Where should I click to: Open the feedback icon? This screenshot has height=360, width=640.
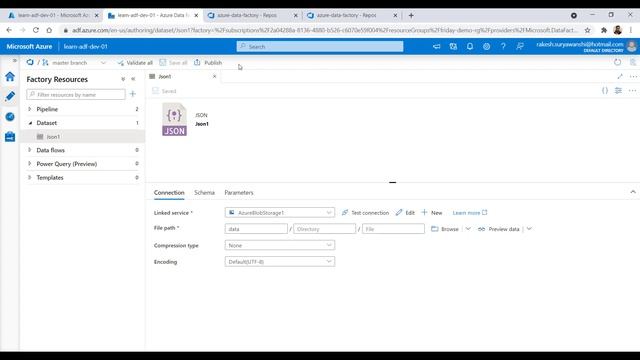(520, 47)
